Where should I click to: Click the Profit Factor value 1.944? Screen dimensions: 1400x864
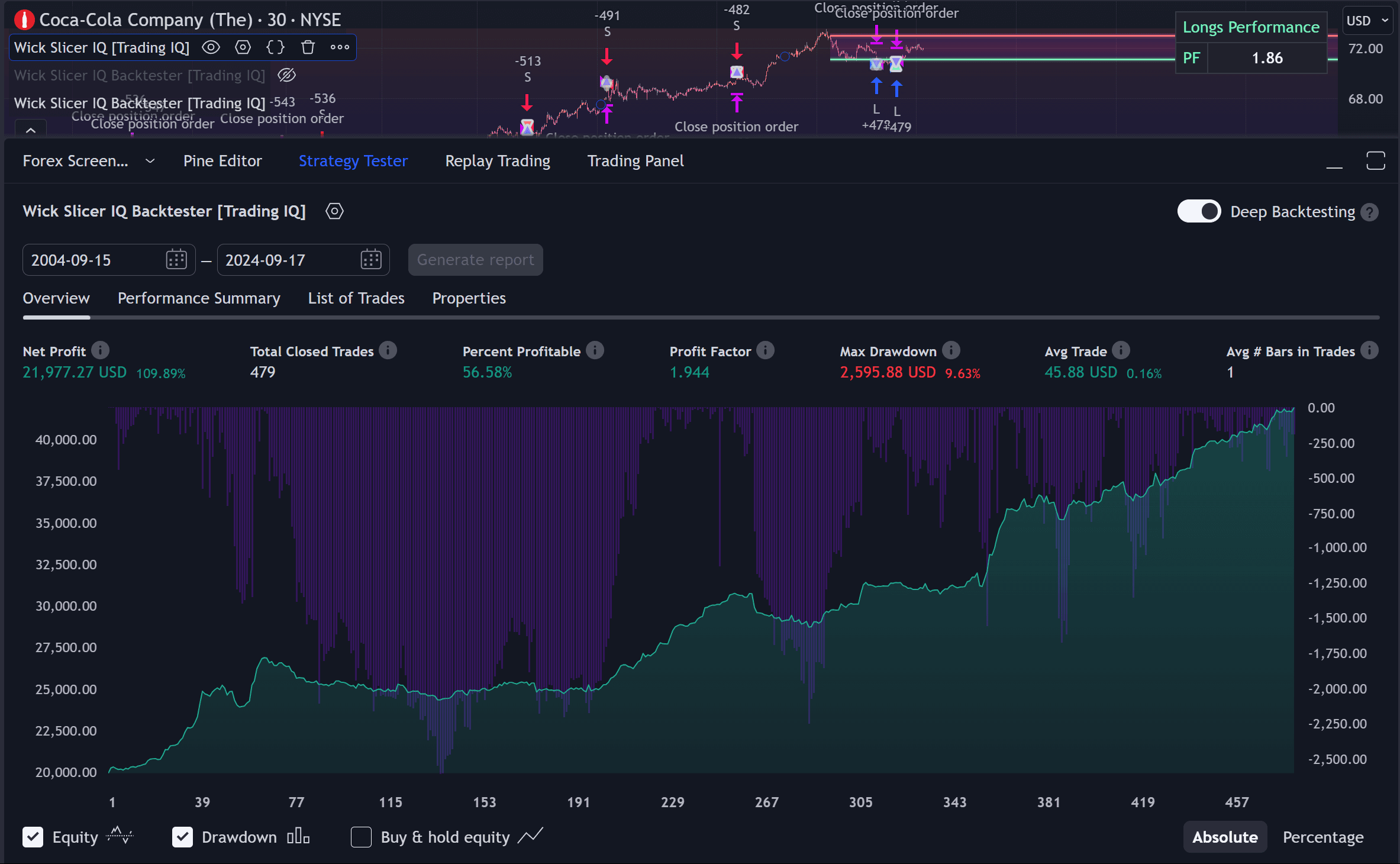tap(689, 372)
